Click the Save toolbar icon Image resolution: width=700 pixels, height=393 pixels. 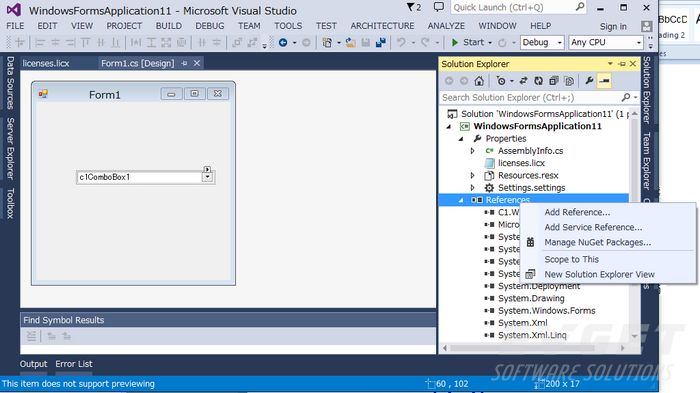click(366, 42)
